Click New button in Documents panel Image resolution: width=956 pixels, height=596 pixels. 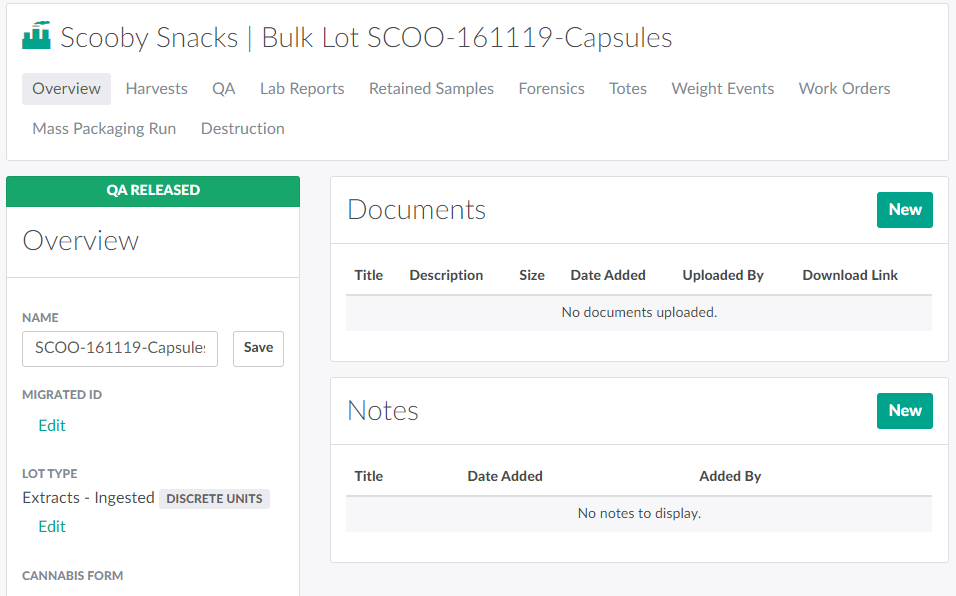click(x=904, y=210)
